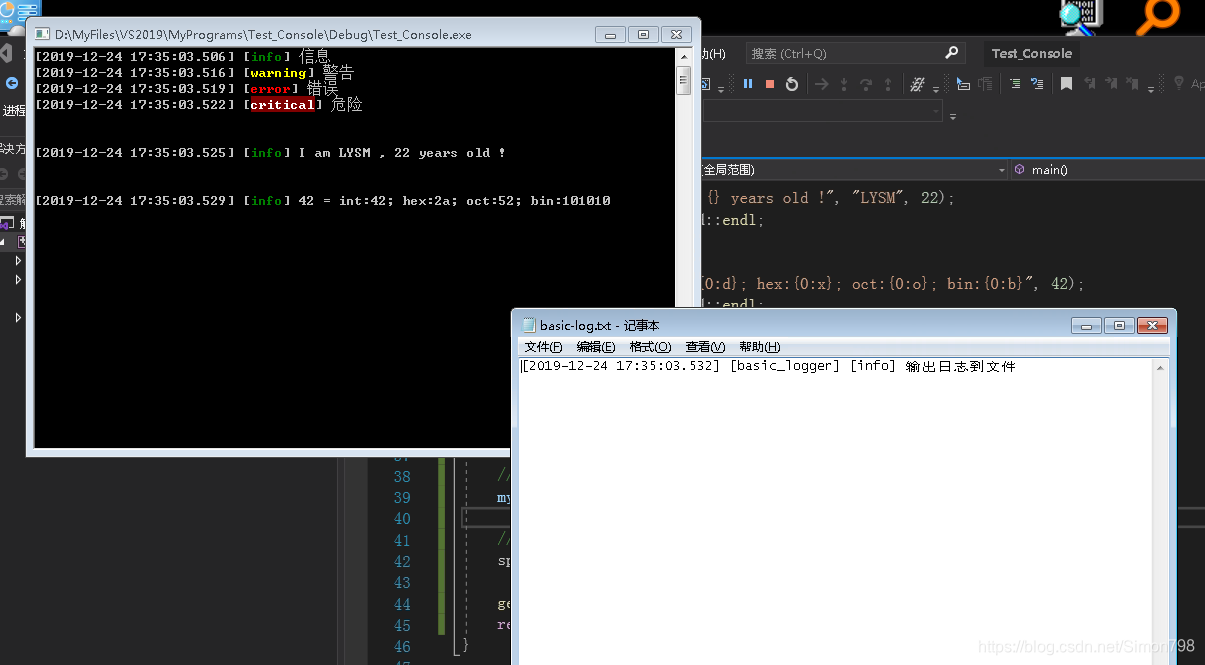Screen dimensions: 1205x665
Task: Open the 帮助(H) menu in Notepad
Action: [760, 347]
